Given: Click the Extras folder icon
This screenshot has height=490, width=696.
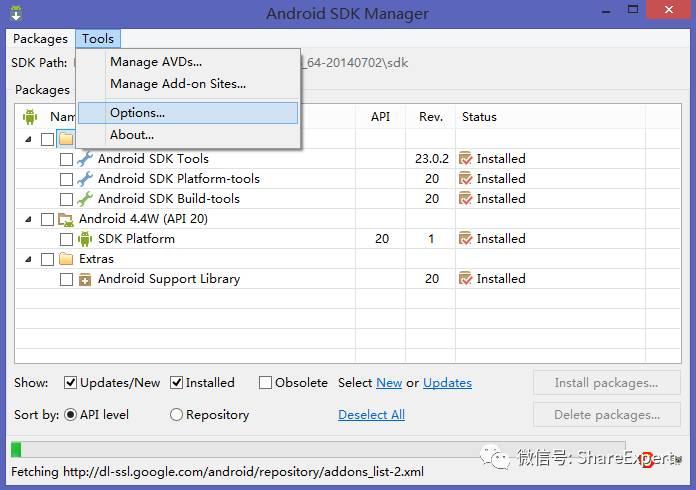Looking at the screenshot, I should 66,258.
